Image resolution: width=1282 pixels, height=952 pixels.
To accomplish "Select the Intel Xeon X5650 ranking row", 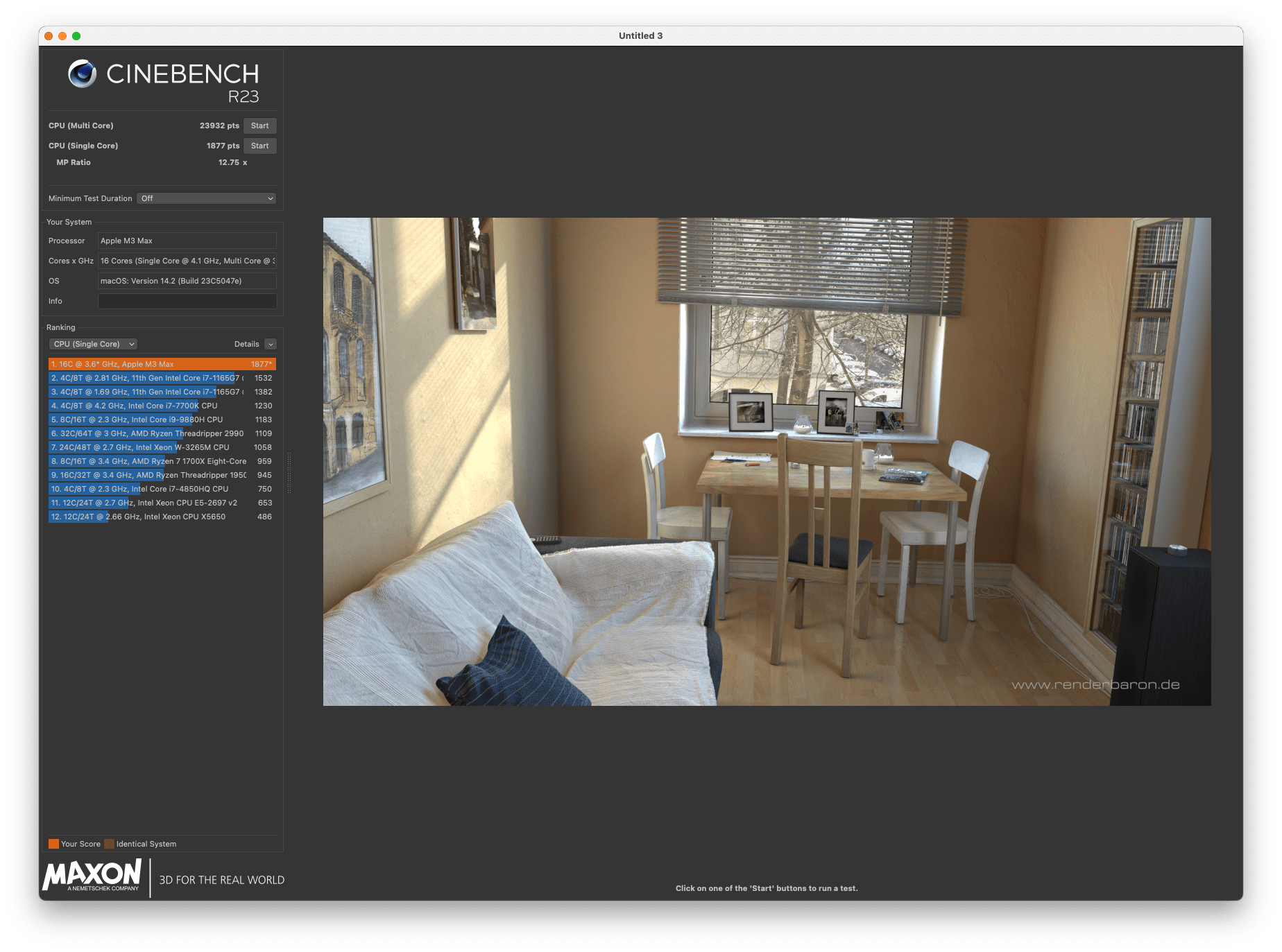I will (162, 517).
